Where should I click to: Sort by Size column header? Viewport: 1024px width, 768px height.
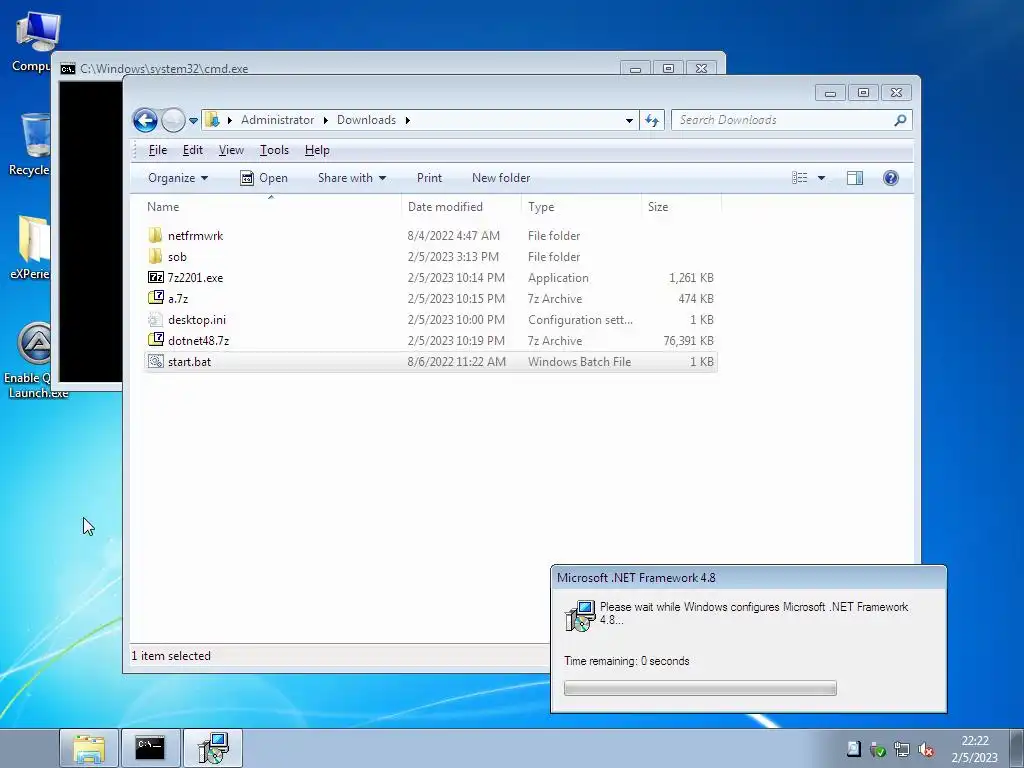pyautogui.click(x=681, y=206)
